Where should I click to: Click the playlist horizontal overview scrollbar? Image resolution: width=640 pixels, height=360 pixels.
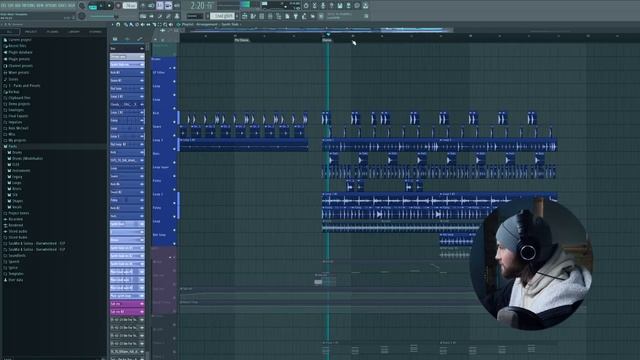coord(320,29)
